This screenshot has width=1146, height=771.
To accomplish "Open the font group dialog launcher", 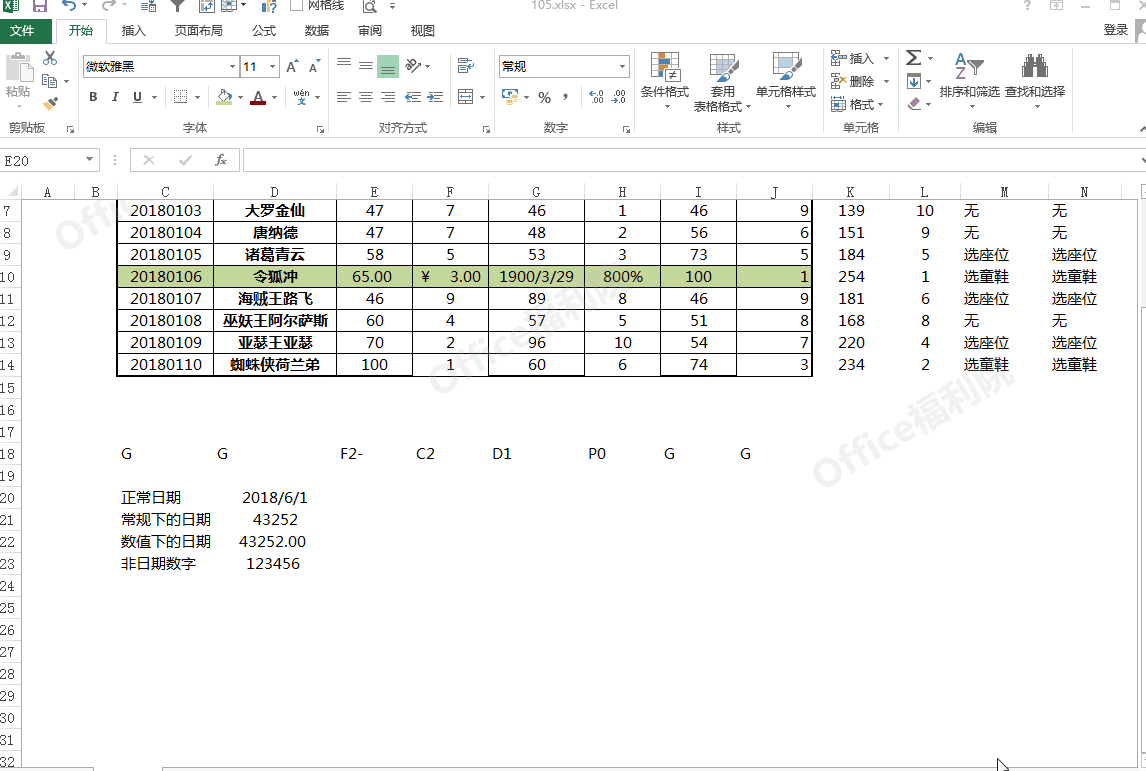I will coord(320,129).
